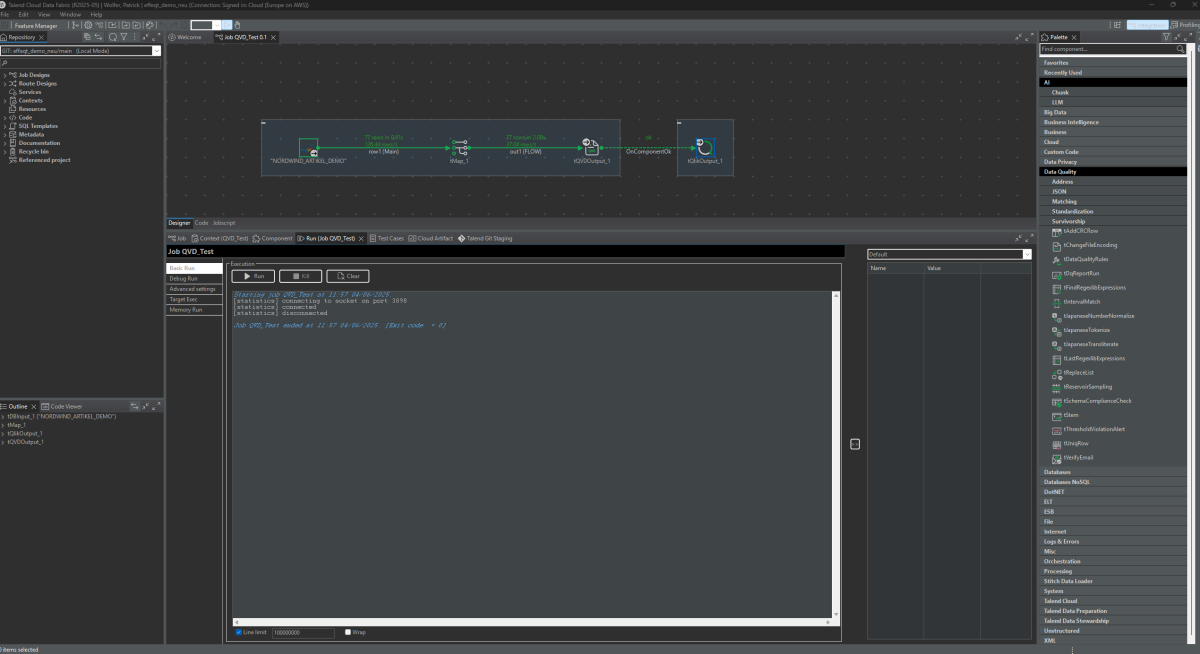Image resolution: width=1200 pixels, height=654 pixels.
Task: Expand the Route Designs tree node
Action: (5, 84)
